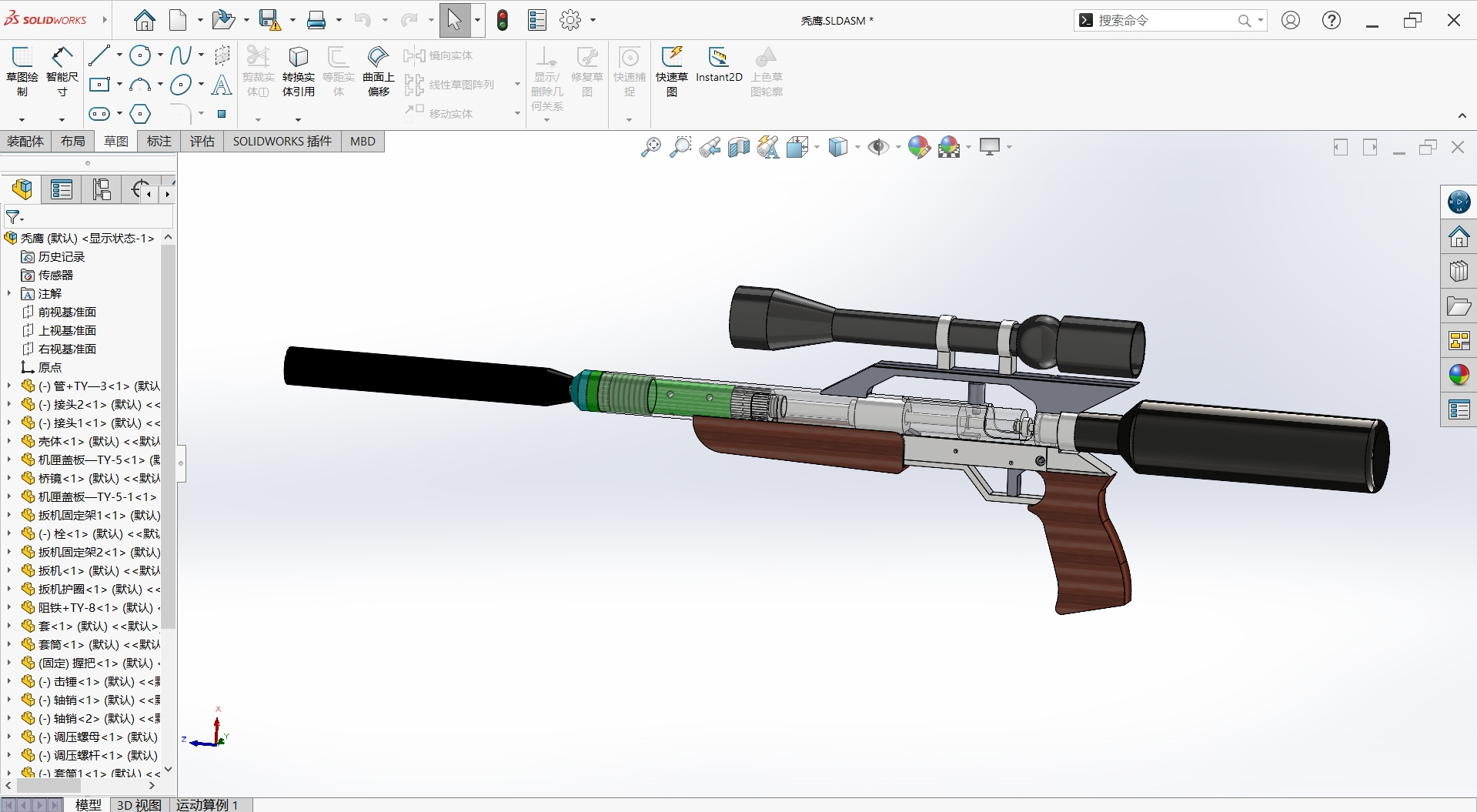Collapse the ribbon with the up chevron
The width and height of the screenshot is (1477, 812).
(x=1462, y=115)
